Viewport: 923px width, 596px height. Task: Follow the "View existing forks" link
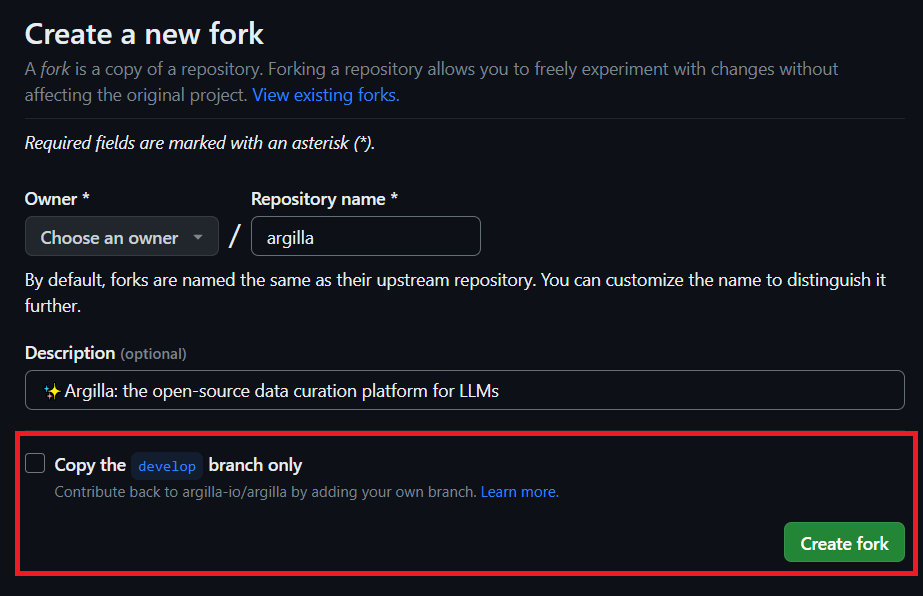point(325,95)
